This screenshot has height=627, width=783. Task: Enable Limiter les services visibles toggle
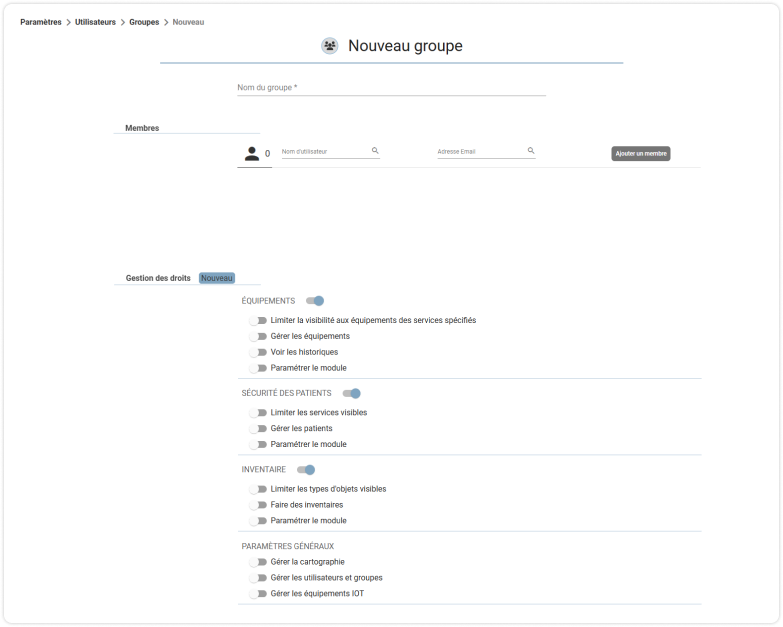coord(258,413)
